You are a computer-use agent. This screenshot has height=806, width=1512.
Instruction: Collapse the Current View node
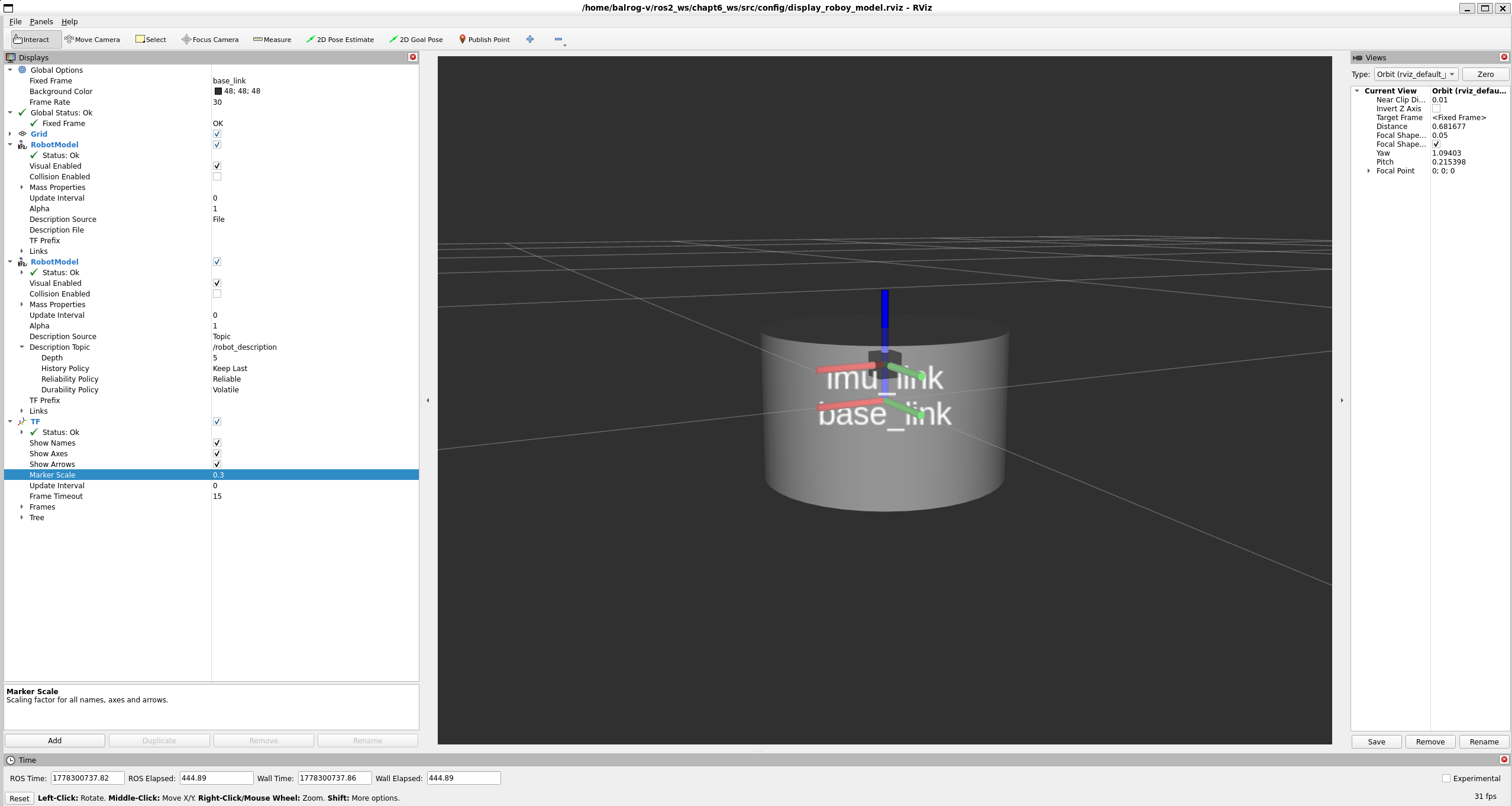tap(1358, 91)
